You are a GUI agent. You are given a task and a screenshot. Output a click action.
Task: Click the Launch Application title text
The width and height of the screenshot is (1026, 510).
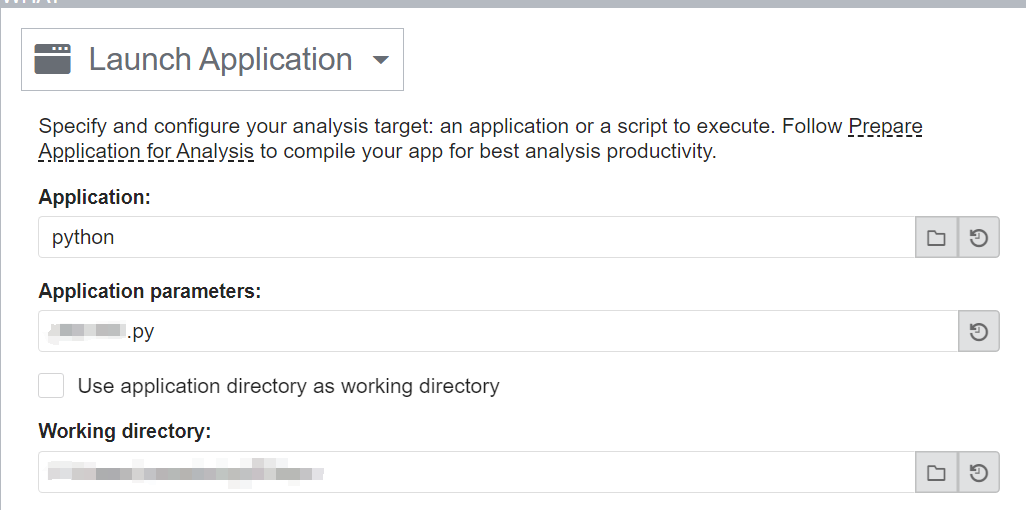(220, 59)
